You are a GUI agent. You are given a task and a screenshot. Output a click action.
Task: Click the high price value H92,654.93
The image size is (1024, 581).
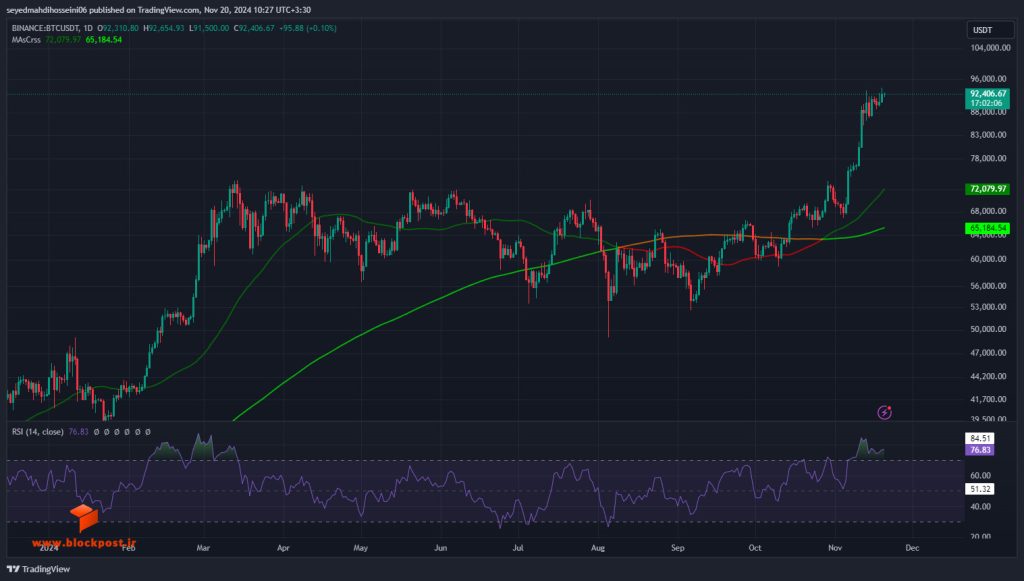coord(164,29)
